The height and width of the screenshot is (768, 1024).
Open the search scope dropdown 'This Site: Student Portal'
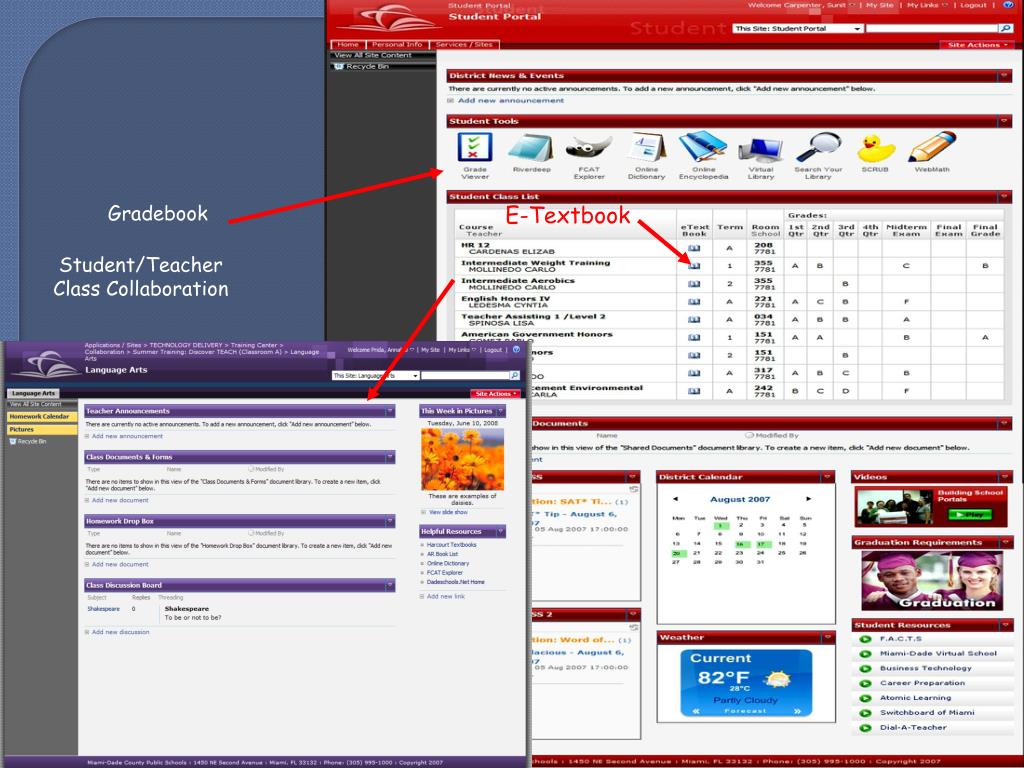798,29
